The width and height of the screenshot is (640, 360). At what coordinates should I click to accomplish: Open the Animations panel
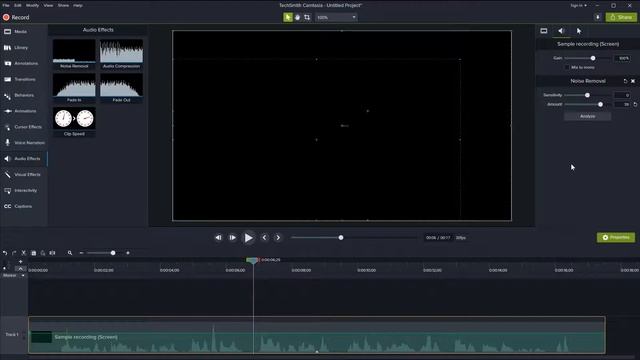[24, 111]
